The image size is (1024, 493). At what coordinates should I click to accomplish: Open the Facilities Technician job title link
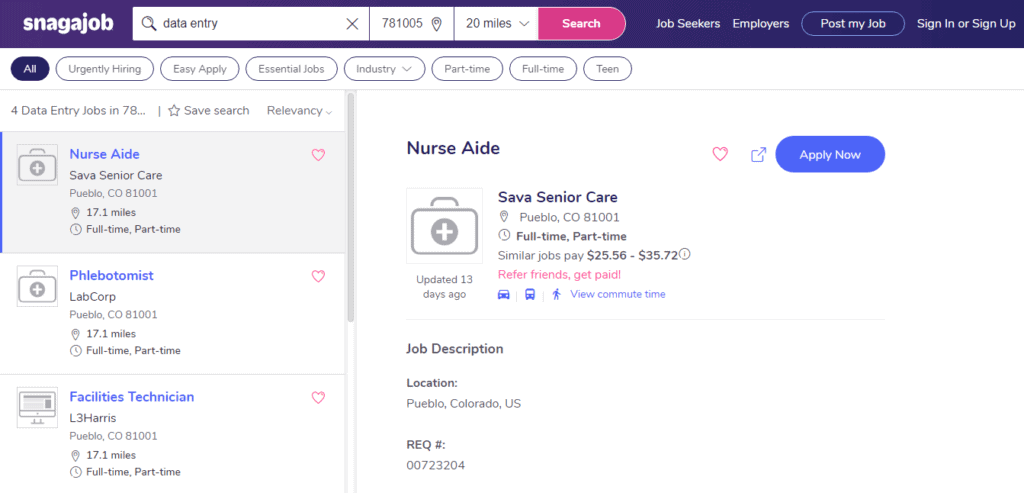(132, 397)
